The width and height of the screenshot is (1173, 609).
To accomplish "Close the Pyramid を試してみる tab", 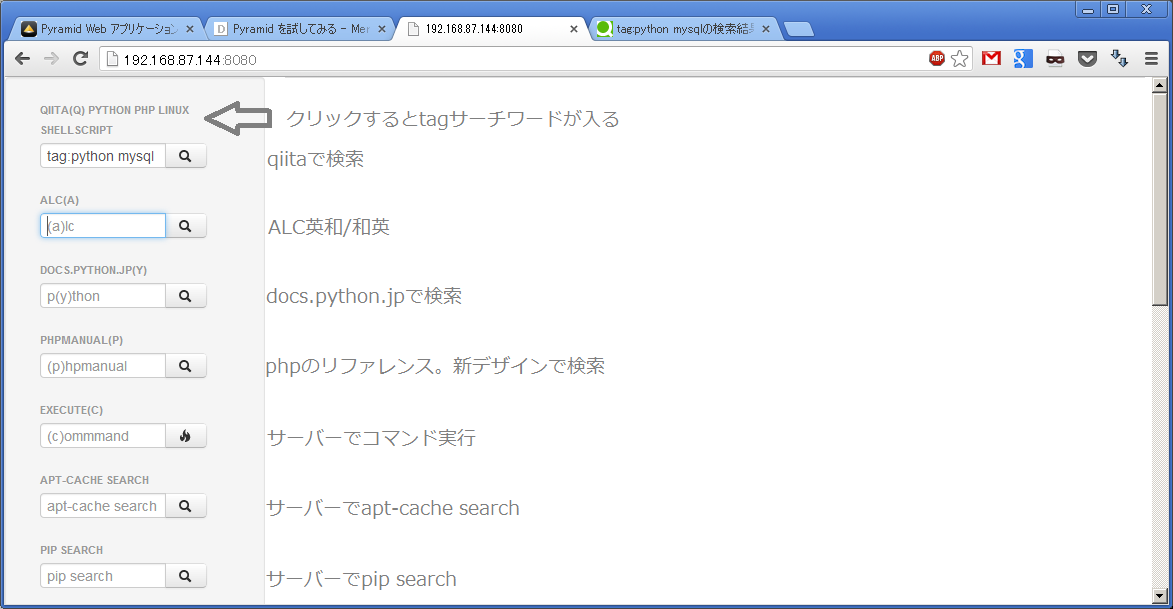I will pos(382,29).
